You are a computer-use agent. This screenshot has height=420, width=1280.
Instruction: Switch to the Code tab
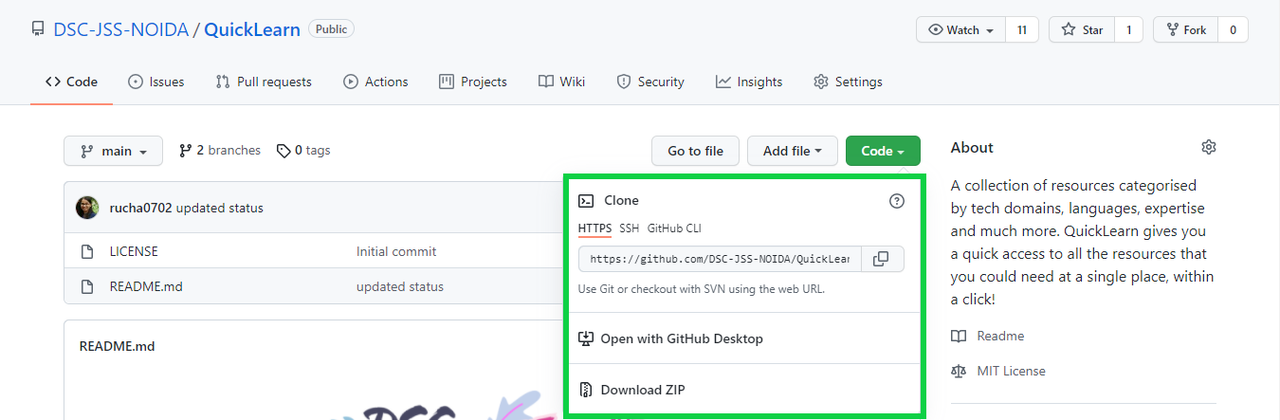click(x=72, y=82)
